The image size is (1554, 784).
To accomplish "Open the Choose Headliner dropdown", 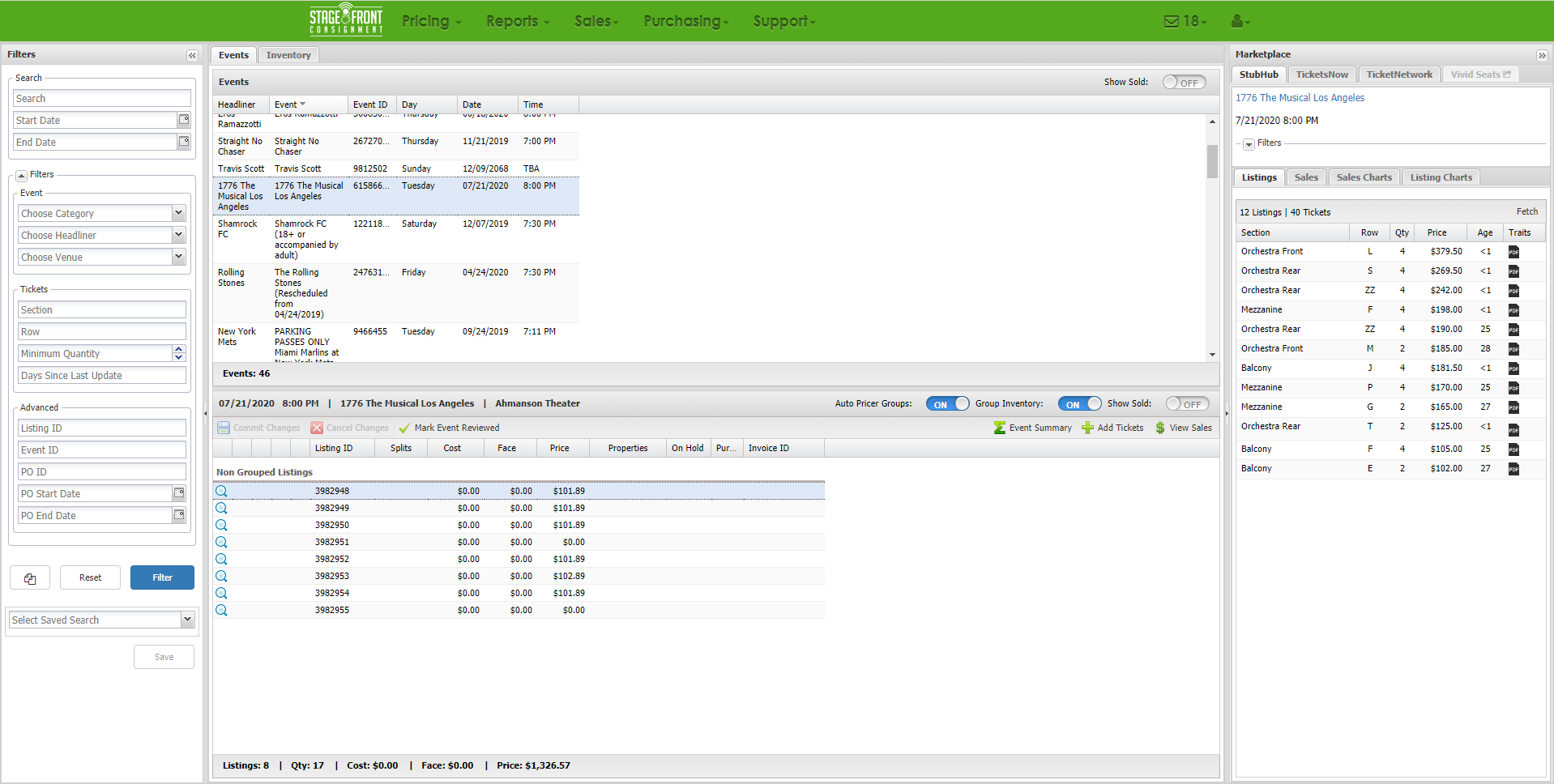I will (179, 235).
